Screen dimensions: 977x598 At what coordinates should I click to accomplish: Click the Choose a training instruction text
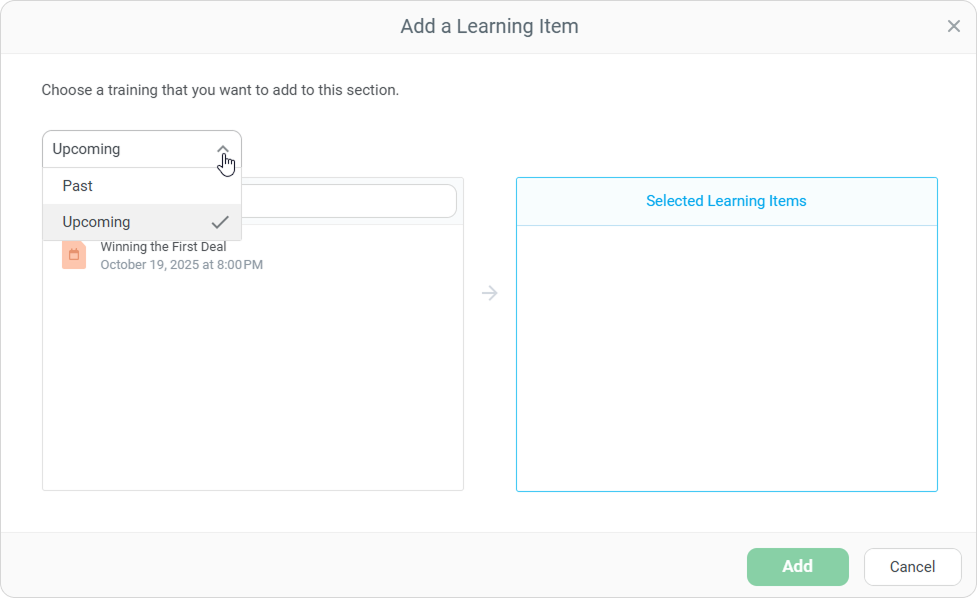pyautogui.click(x=220, y=90)
